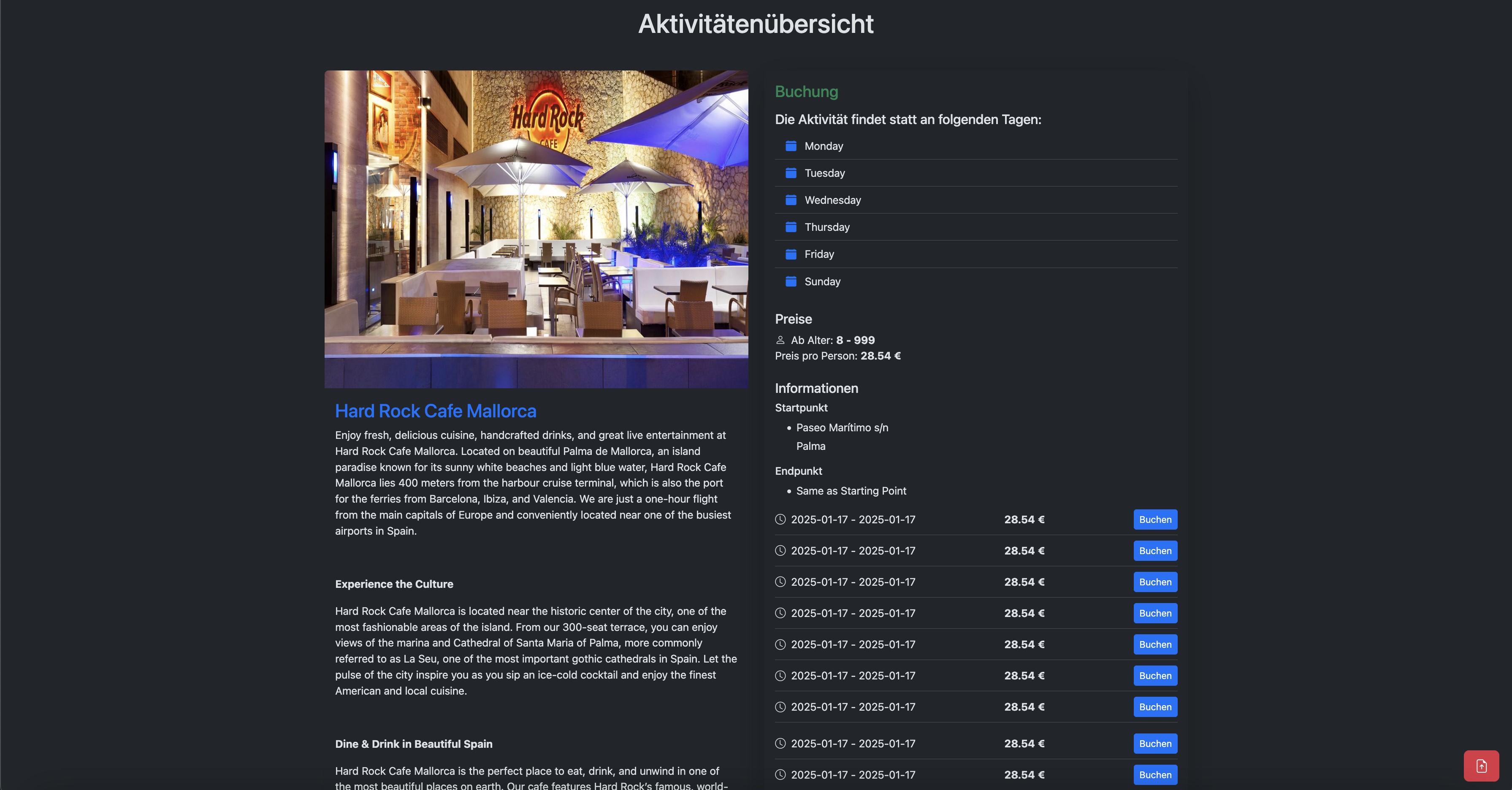Select the Thursday list entry

click(x=975, y=227)
